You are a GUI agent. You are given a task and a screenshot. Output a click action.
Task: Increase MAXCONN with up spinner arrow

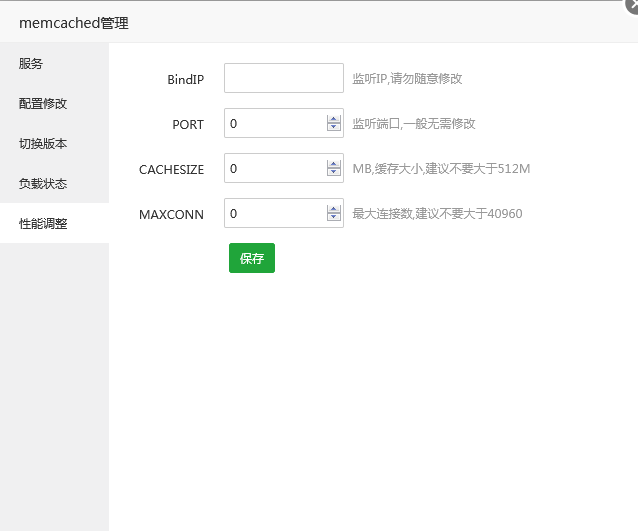[334, 209]
